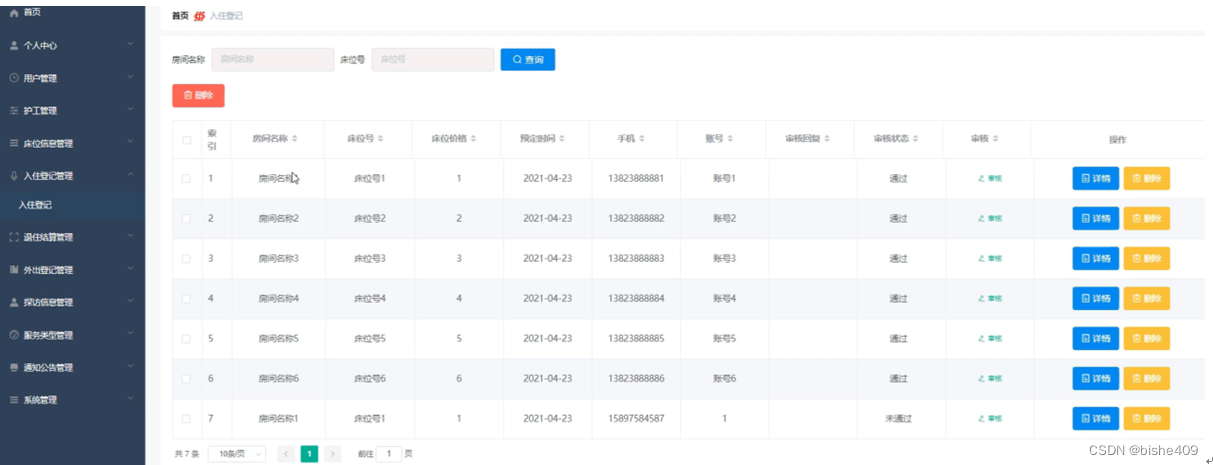
Task: Click yellow 删除 for row 房间名称6
Action: 1146,378
